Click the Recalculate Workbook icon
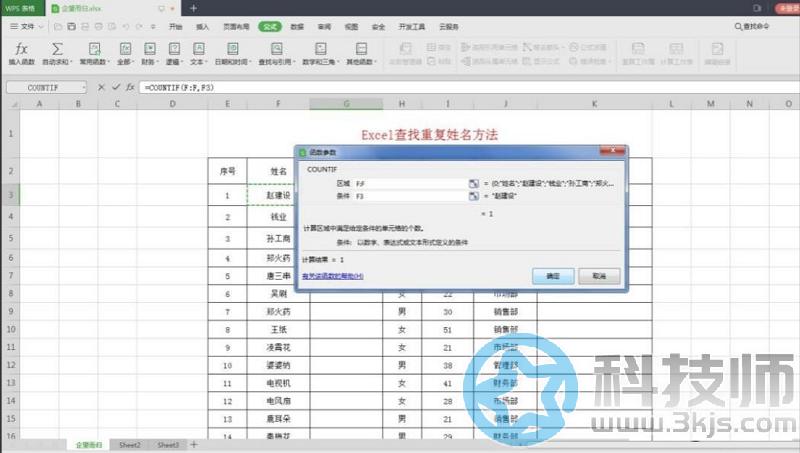The image size is (800, 453). [638, 49]
